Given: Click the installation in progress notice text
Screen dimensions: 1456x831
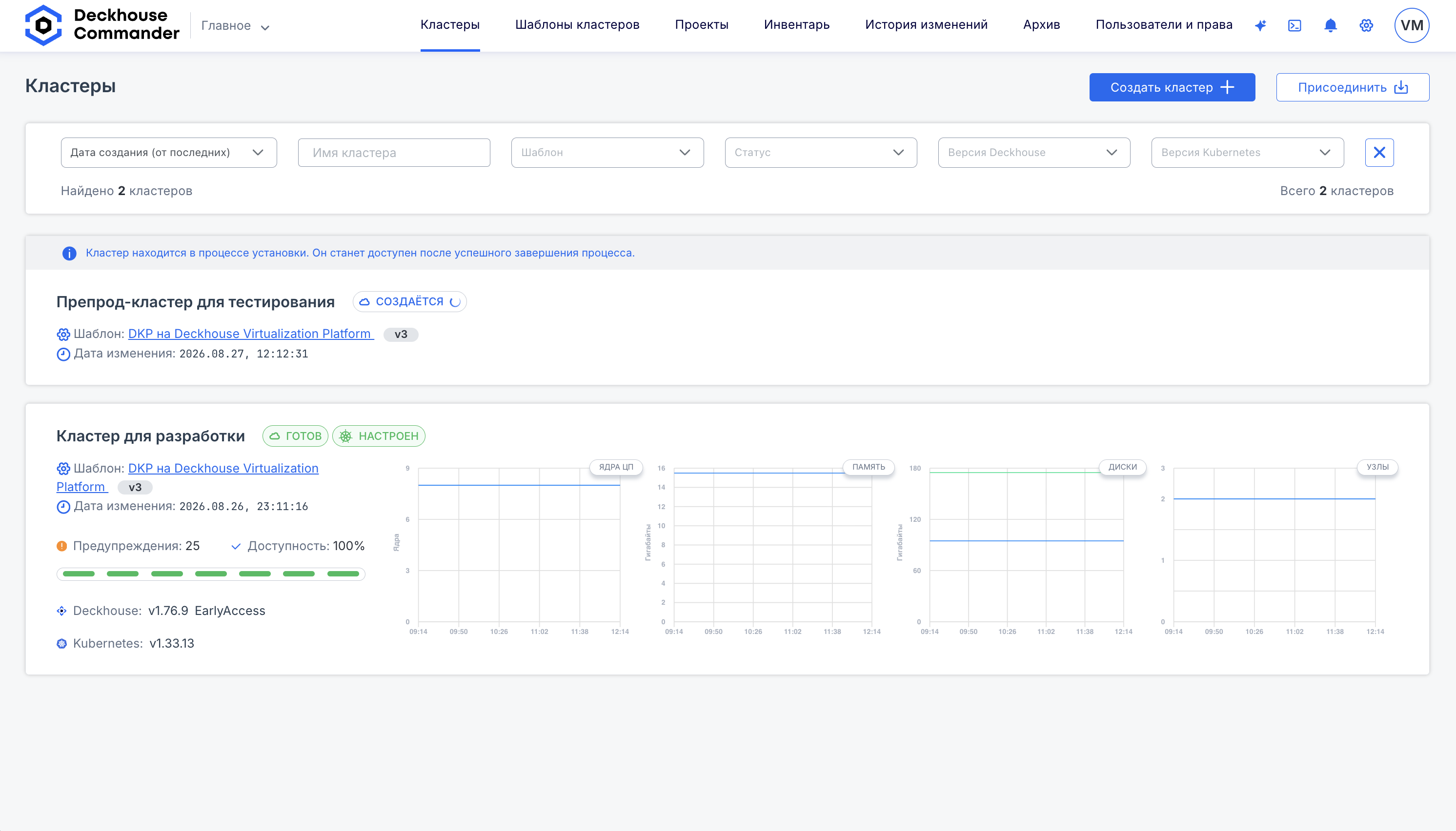Looking at the screenshot, I should 360,253.
